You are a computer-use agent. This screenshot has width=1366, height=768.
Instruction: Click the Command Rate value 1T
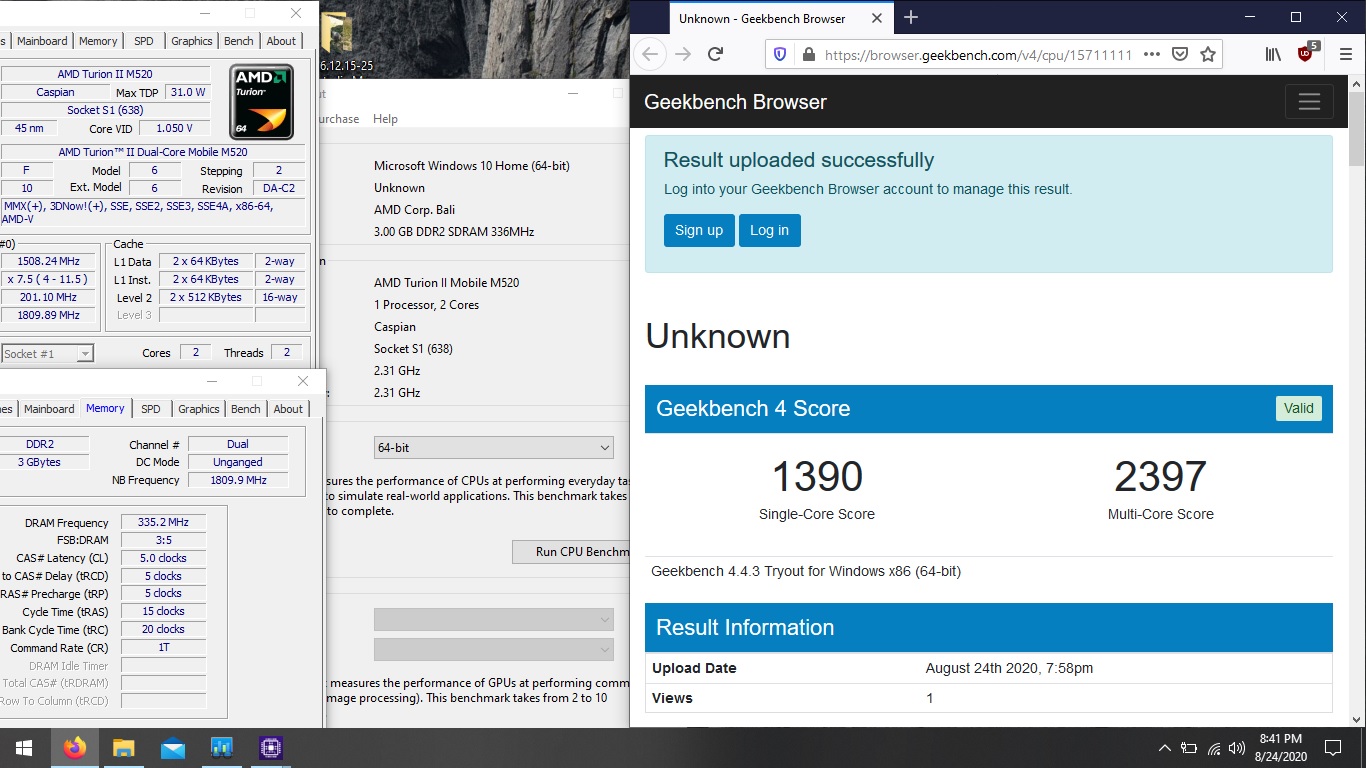click(x=163, y=647)
